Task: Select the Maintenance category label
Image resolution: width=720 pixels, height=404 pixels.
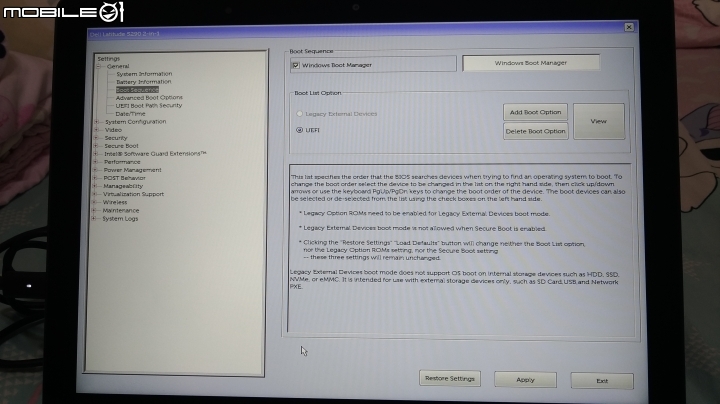Action: [121, 210]
